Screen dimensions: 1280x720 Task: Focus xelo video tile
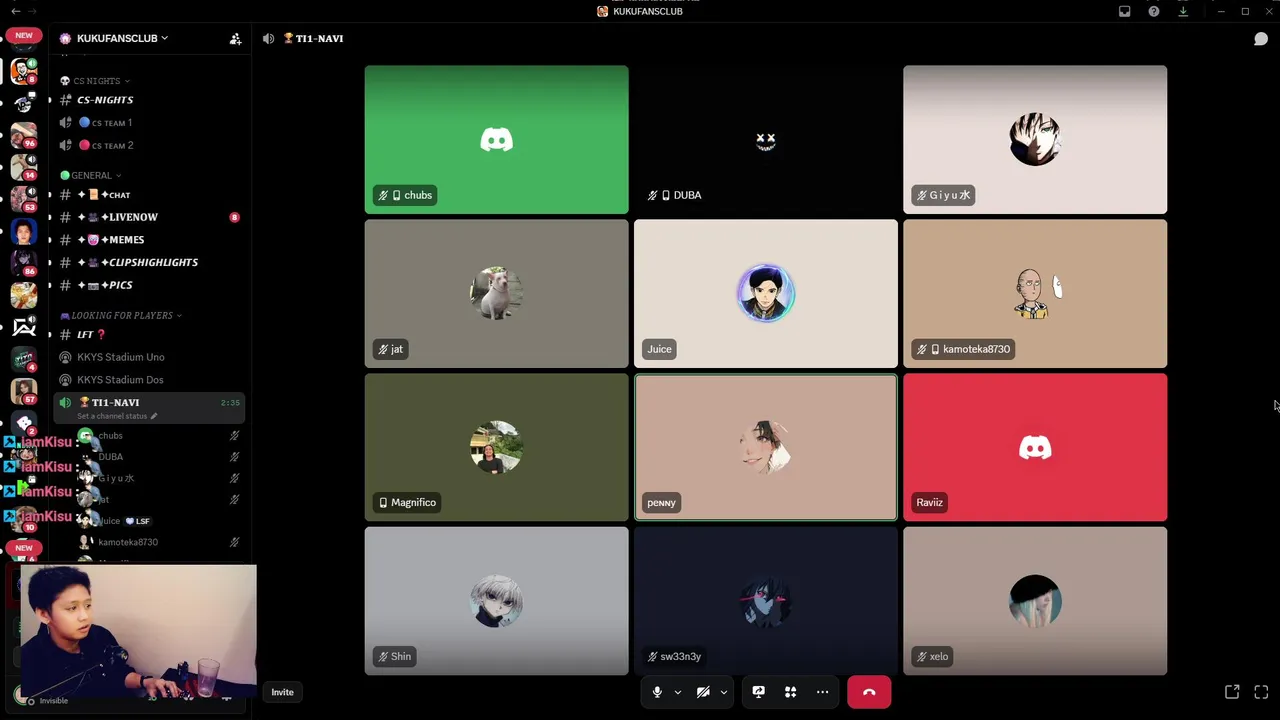click(x=1035, y=601)
